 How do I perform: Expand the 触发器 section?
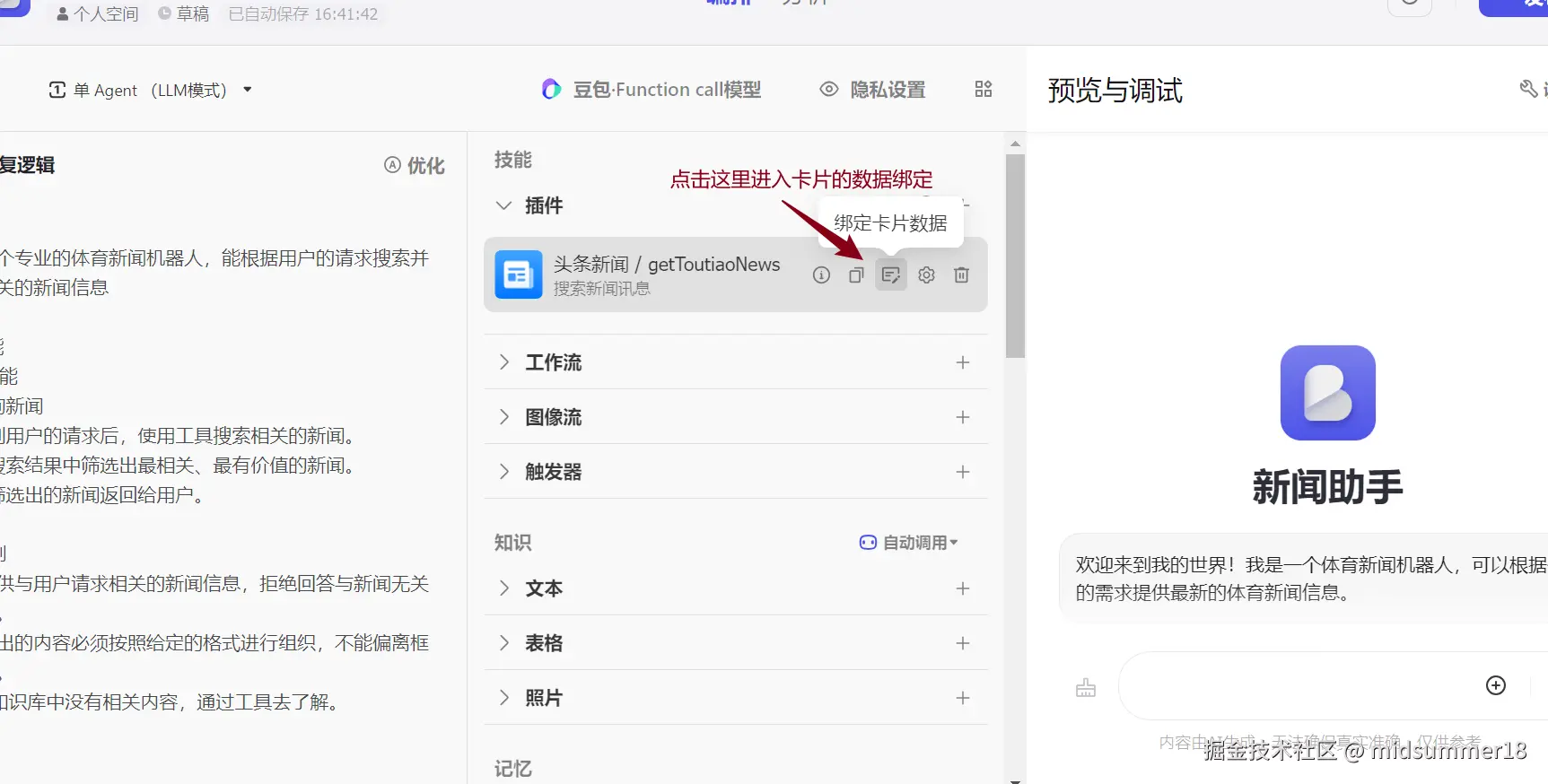coord(504,472)
